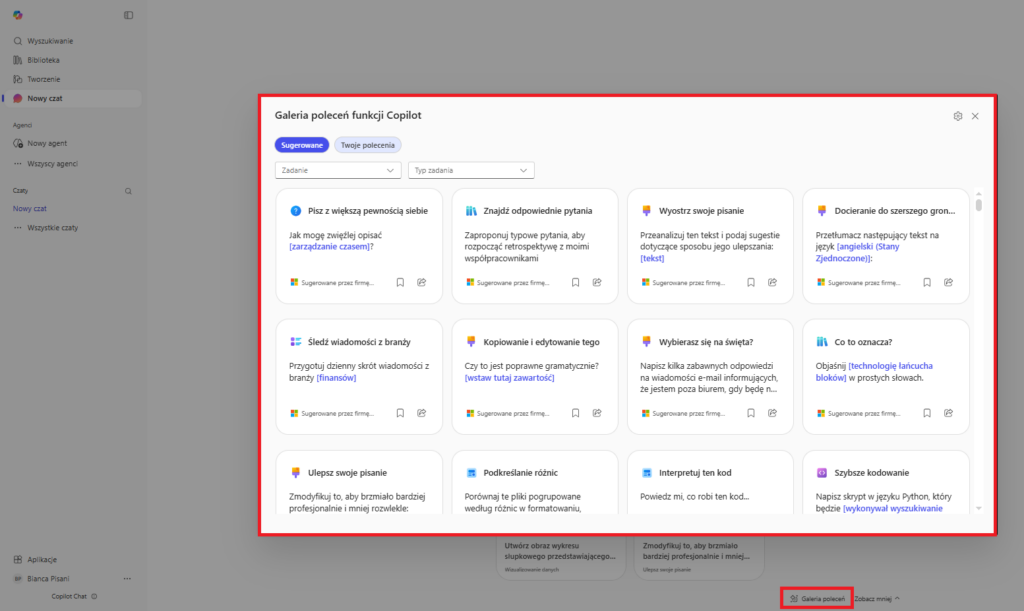Click the Copilot logo icon
1024x611 pixels.
(x=18, y=15)
